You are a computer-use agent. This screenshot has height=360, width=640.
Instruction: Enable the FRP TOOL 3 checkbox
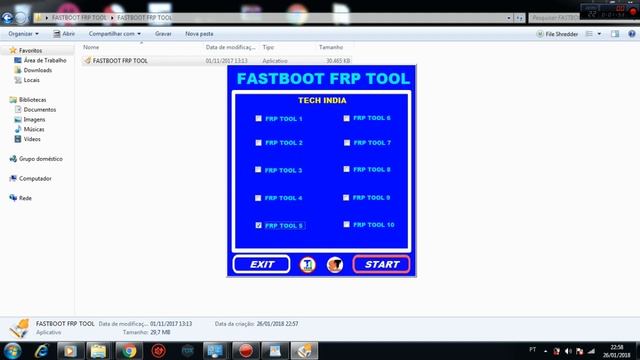[258, 169]
